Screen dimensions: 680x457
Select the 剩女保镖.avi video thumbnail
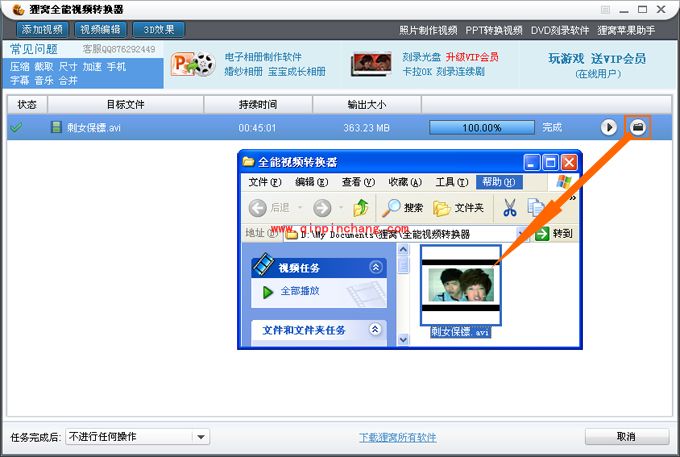461,285
